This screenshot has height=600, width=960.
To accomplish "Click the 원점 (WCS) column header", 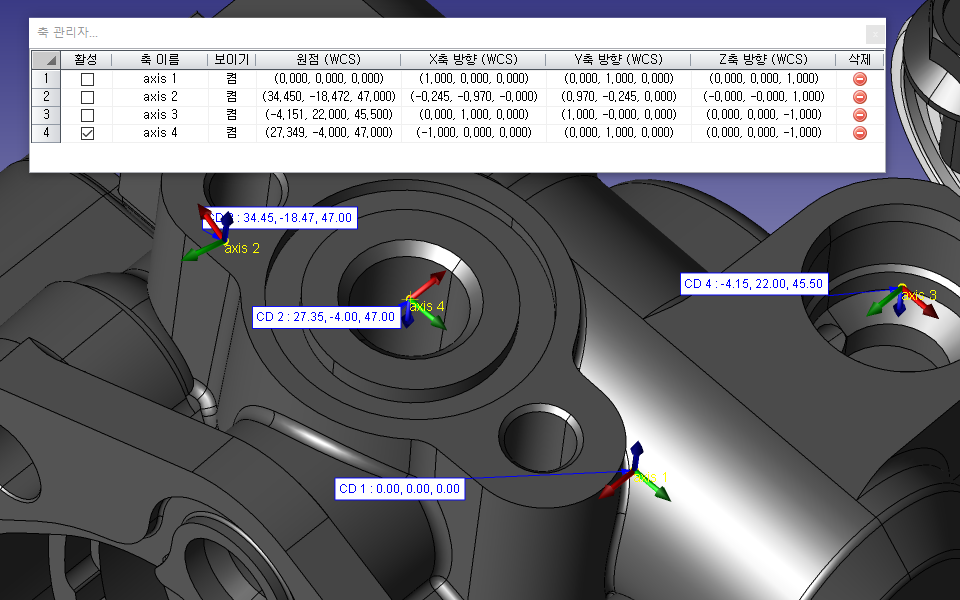I will coord(328,59).
